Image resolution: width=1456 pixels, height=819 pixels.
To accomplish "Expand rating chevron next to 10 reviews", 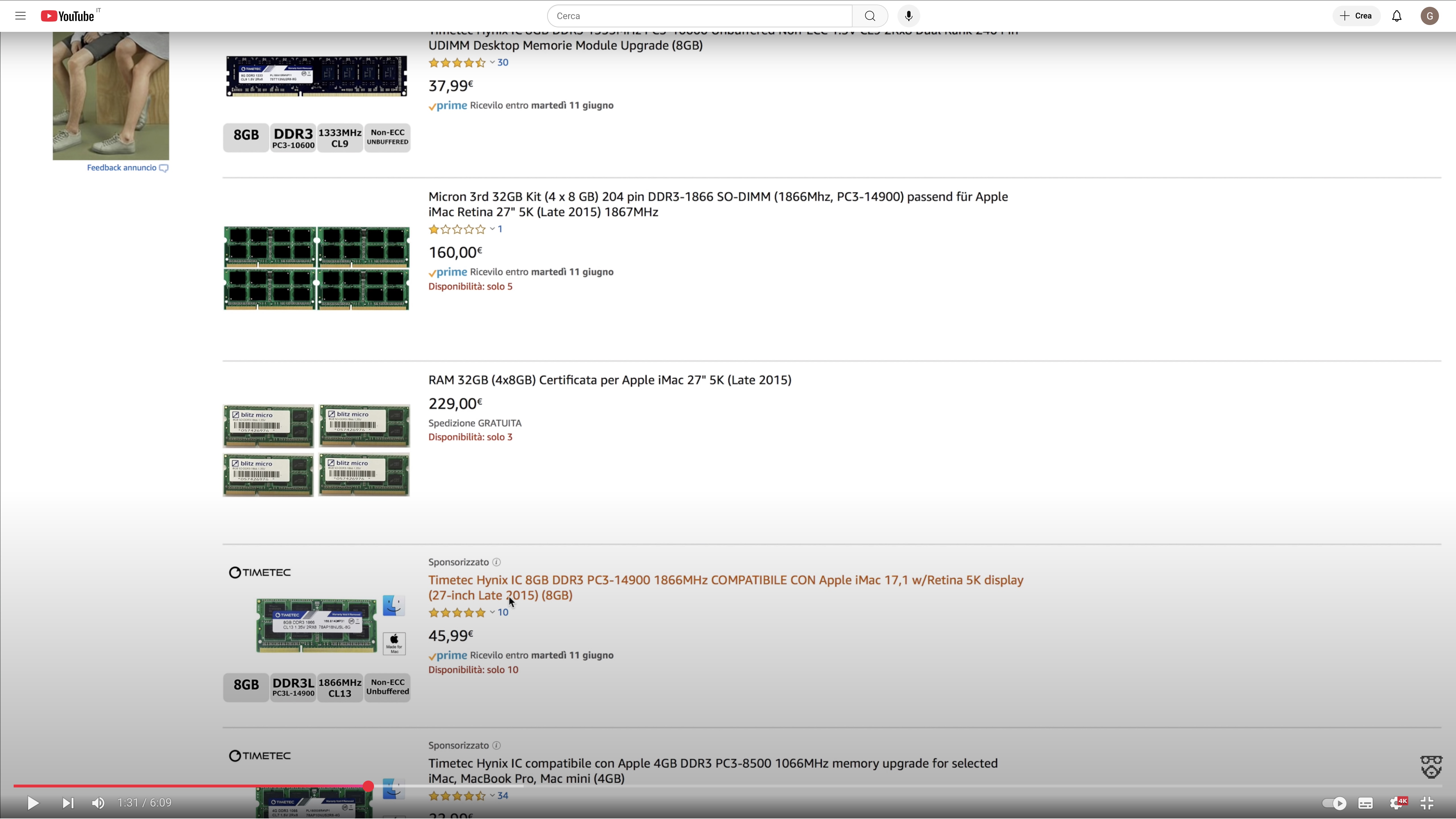I will click(492, 612).
